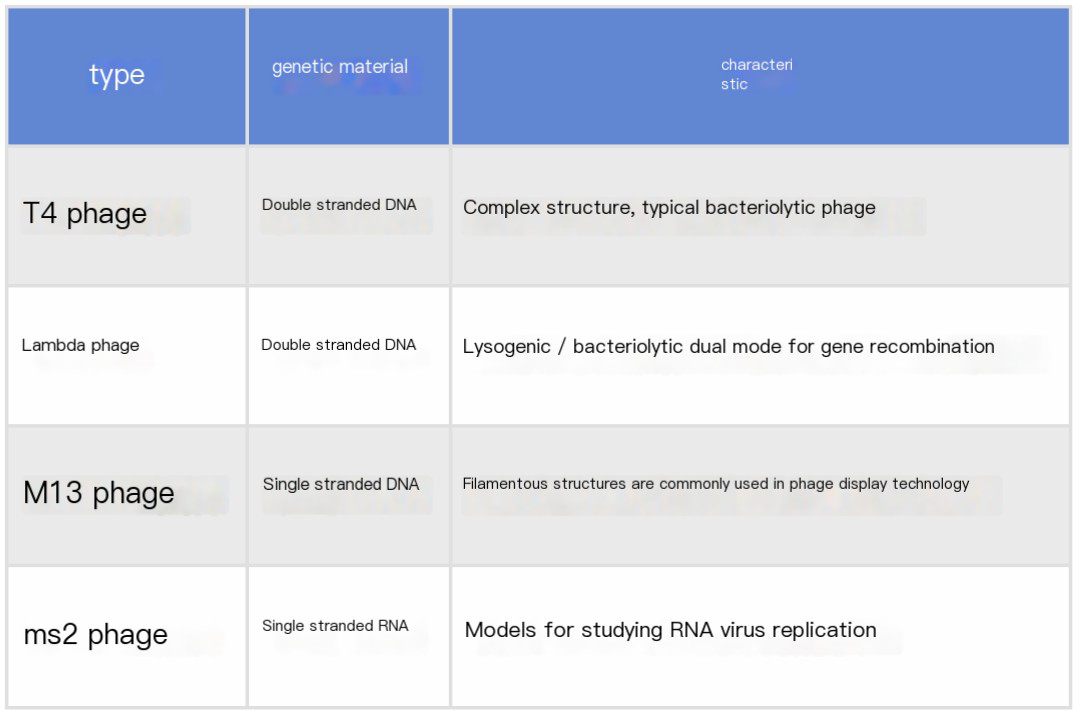The width and height of the screenshot is (1080, 713).
Task: Select the 'Filamentous structures' description cell
Action: (x=715, y=484)
